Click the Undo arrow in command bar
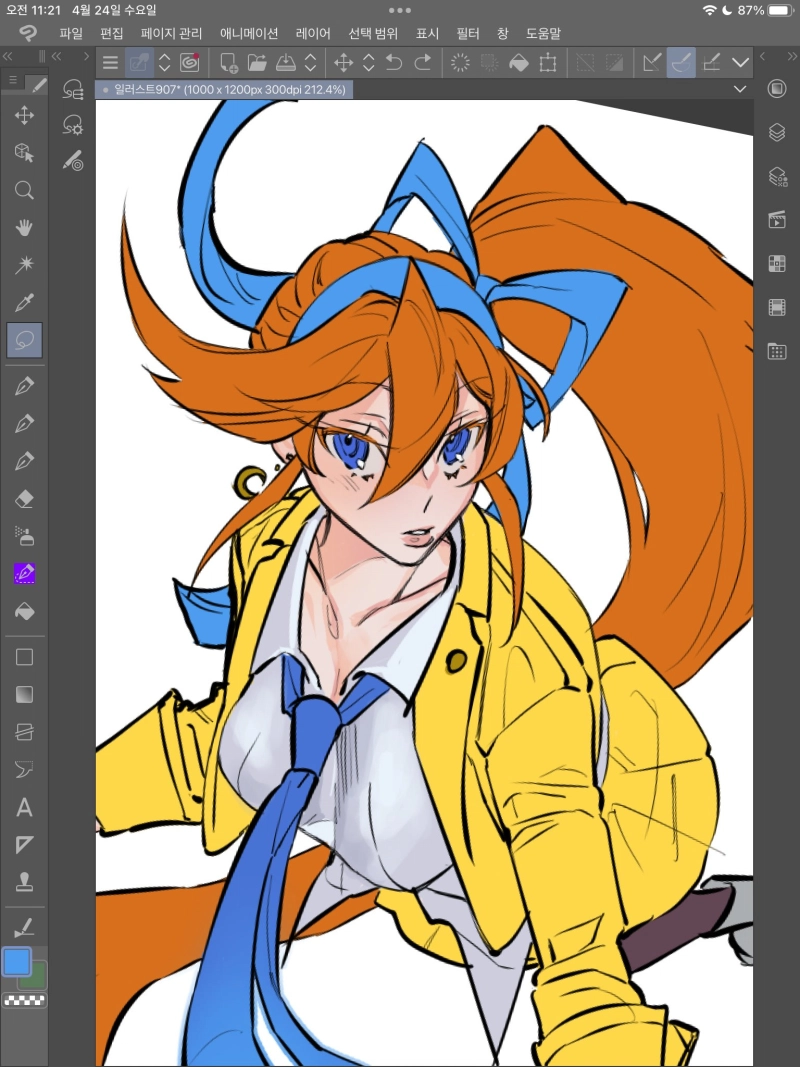The width and height of the screenshot is (800, 1067). tap(394, 63)
